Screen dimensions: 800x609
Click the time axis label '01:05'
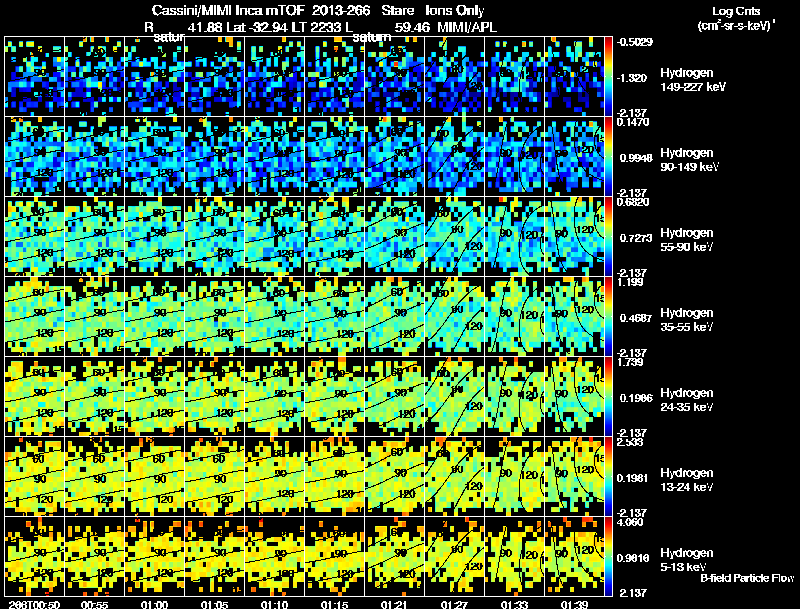tap(214, 604)
